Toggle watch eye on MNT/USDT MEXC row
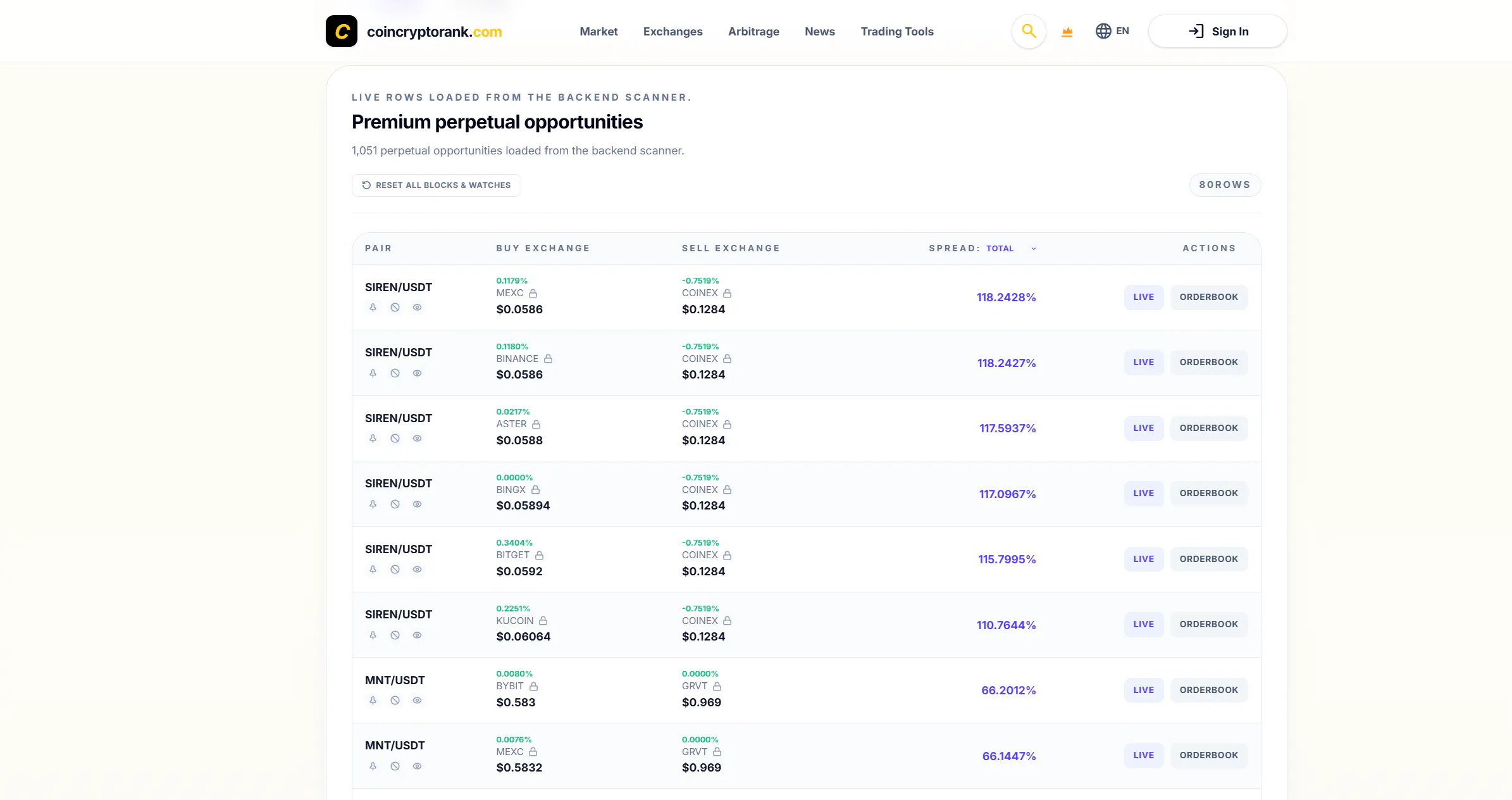Image resolution: width=1512 pixels, height=800 pixels. point(417,766)
